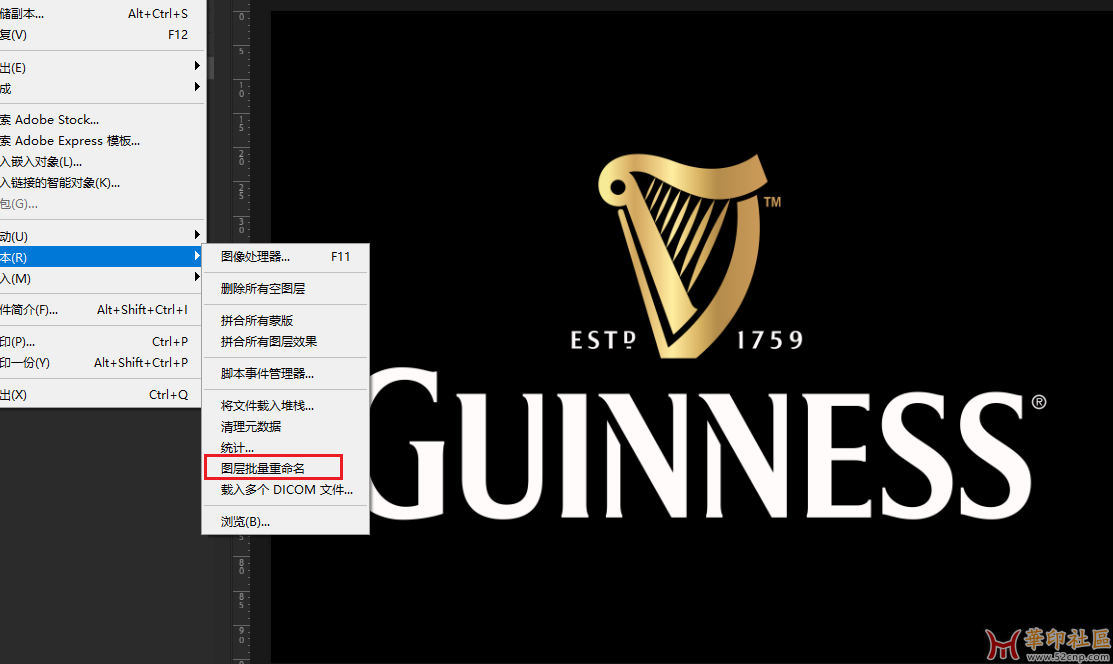Expand the 动(U) automate submenu
Image resolution: width=1113 pixels, height=664 pixels.
(102, 236)
